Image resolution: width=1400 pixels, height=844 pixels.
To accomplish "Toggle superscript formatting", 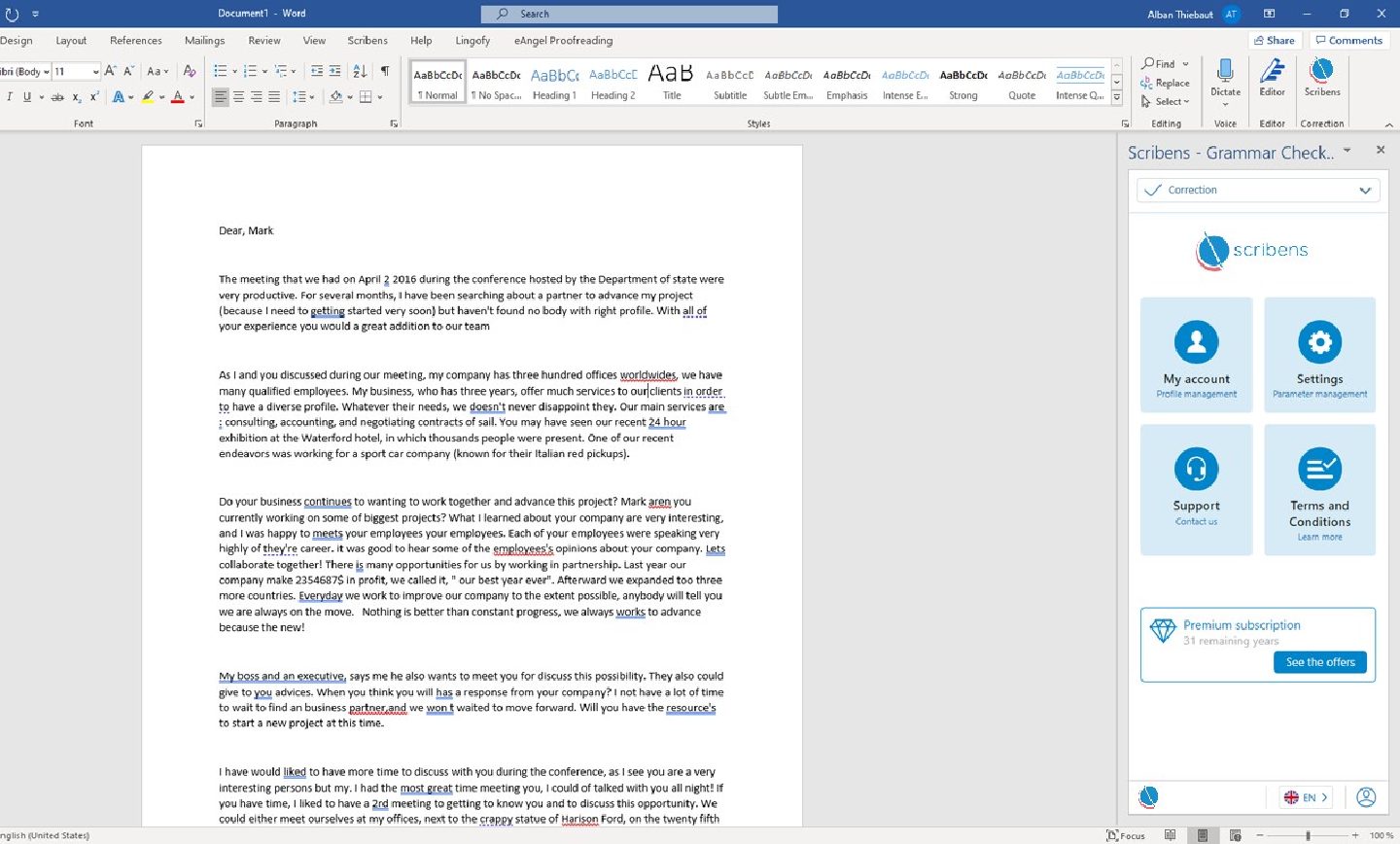I will click(94, 96).
